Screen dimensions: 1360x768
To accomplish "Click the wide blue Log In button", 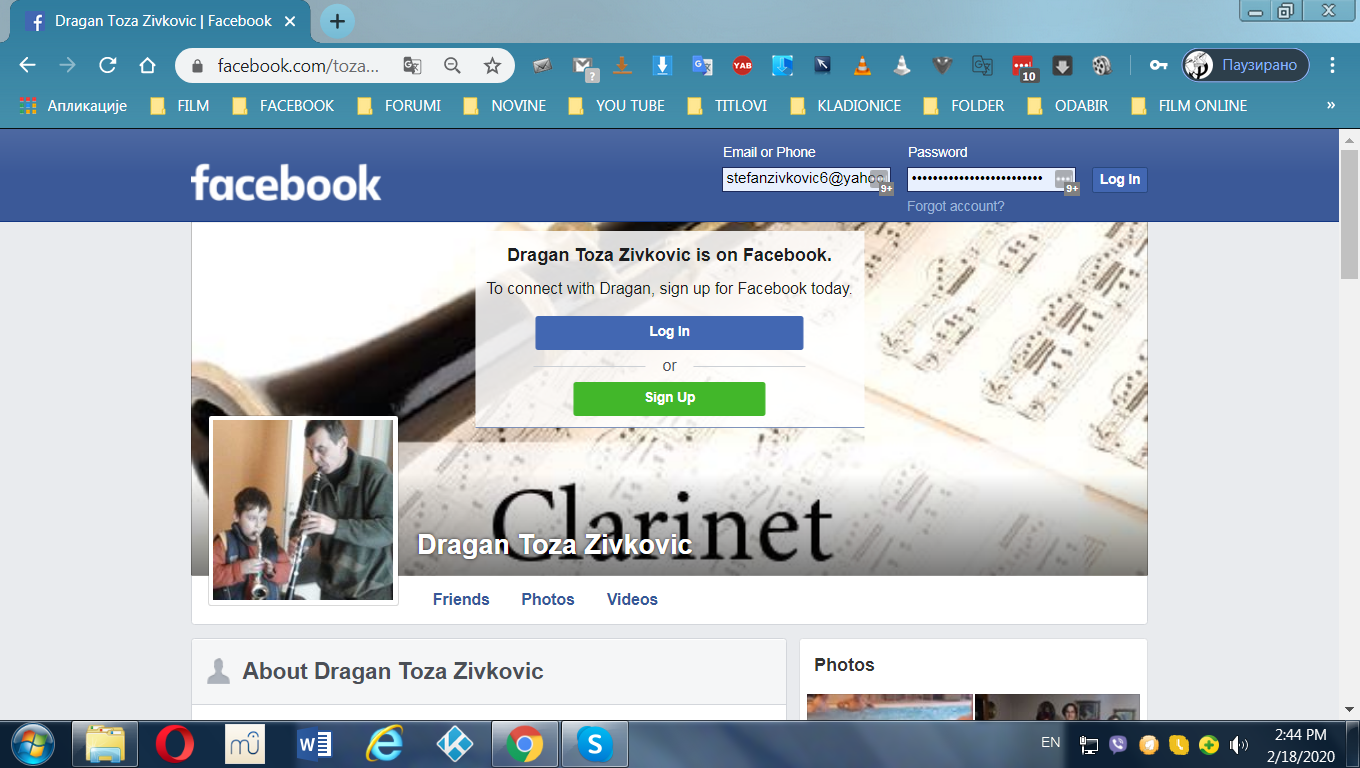I will (x=669, y=332).
